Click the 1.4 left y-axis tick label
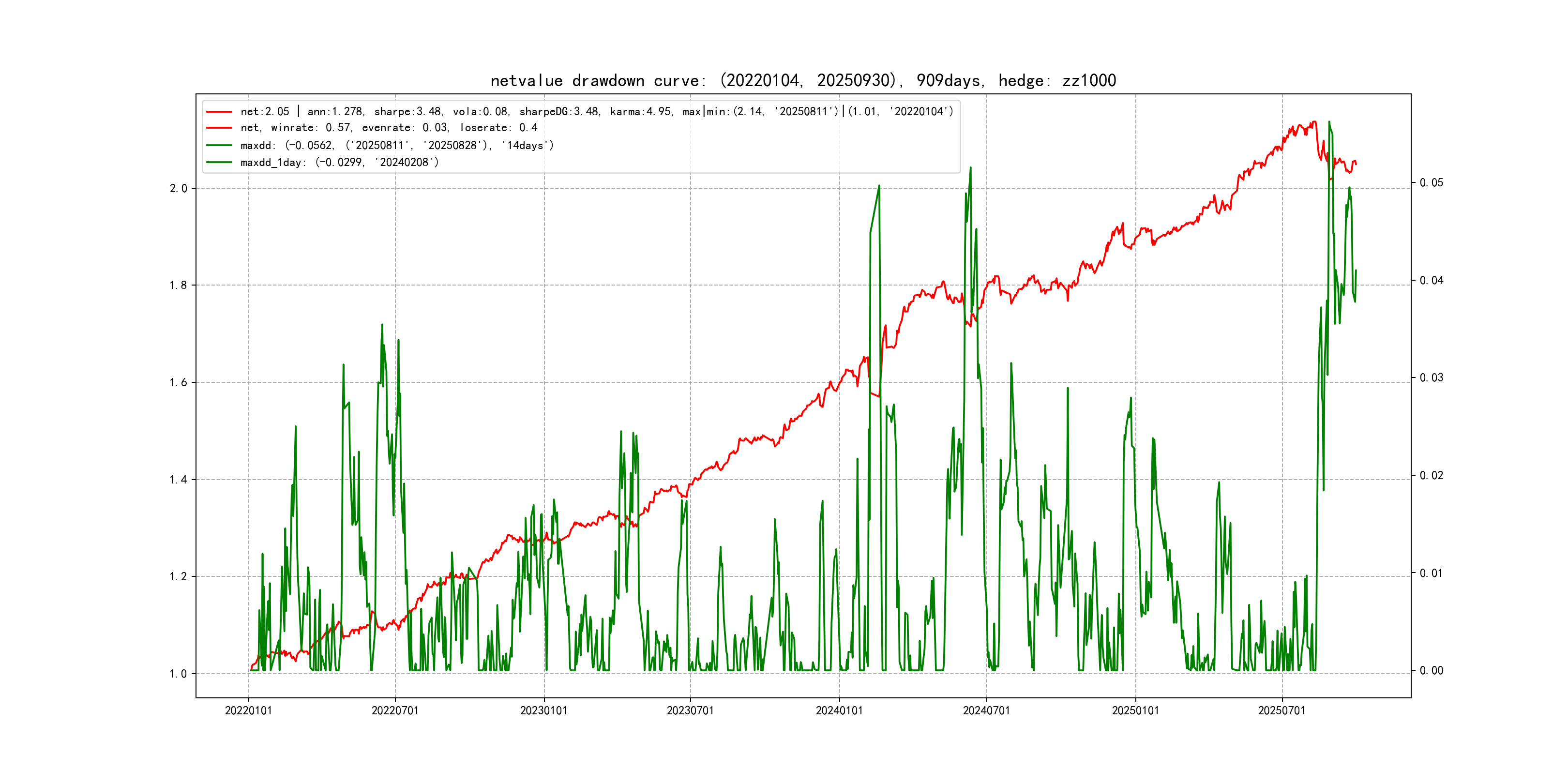 (179, 480)
